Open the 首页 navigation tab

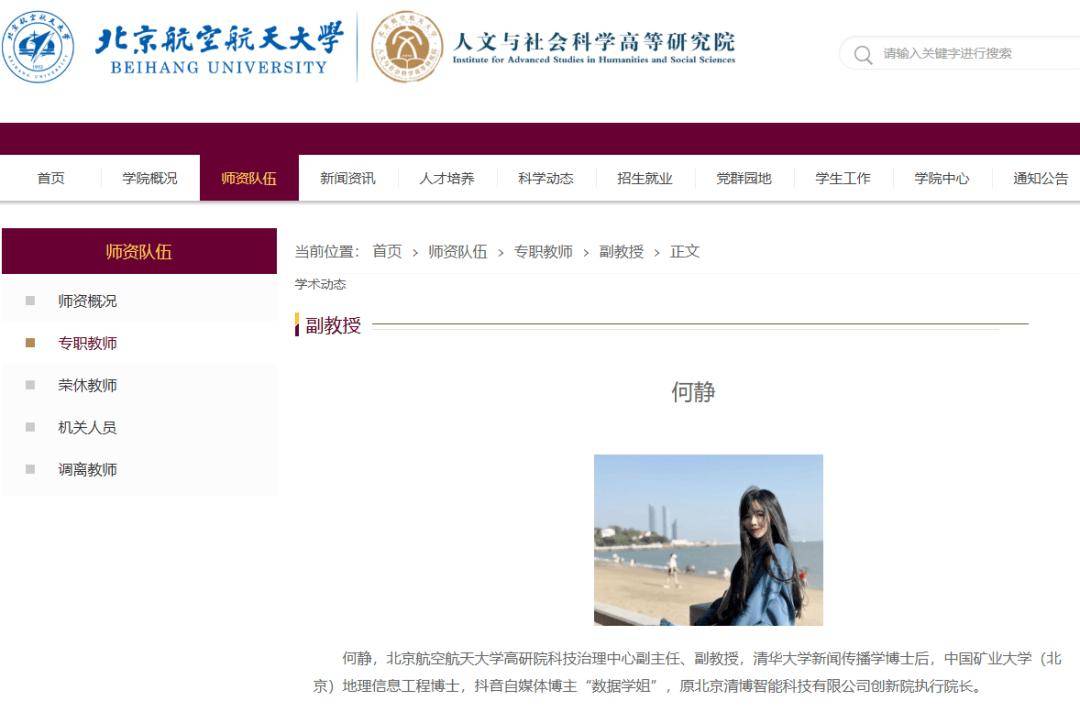(x=51, y=178)
